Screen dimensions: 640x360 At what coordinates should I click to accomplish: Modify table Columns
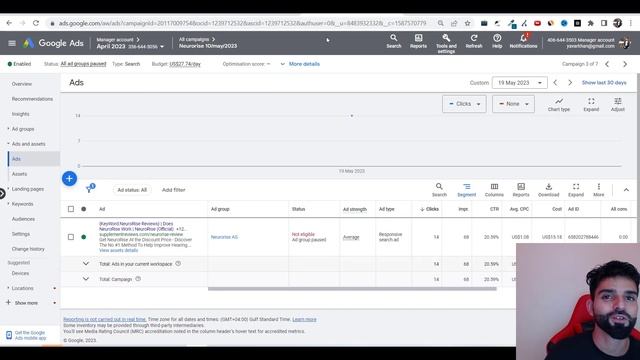[x=494, y=190]
